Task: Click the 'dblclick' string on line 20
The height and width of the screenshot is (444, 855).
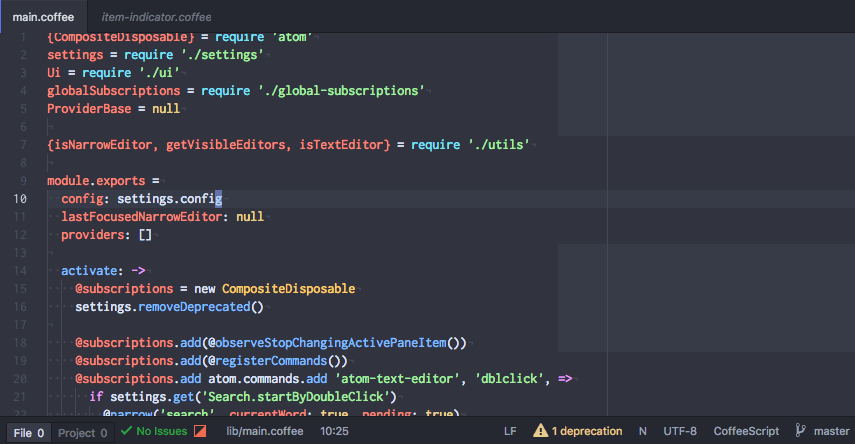Action: [x=509, y=379]
